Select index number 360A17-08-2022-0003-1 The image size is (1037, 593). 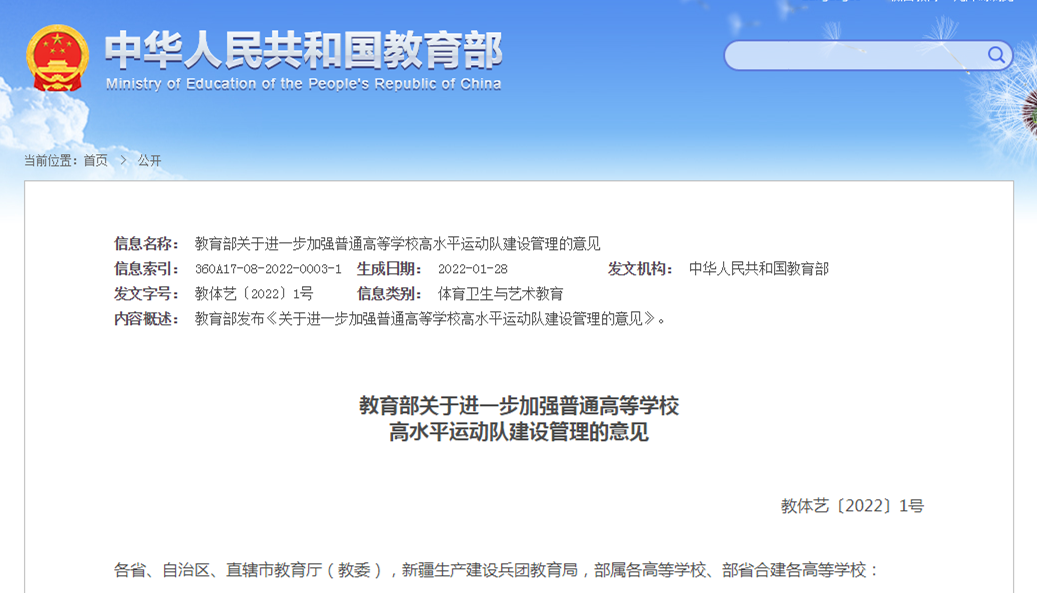[x=269, y=269]
